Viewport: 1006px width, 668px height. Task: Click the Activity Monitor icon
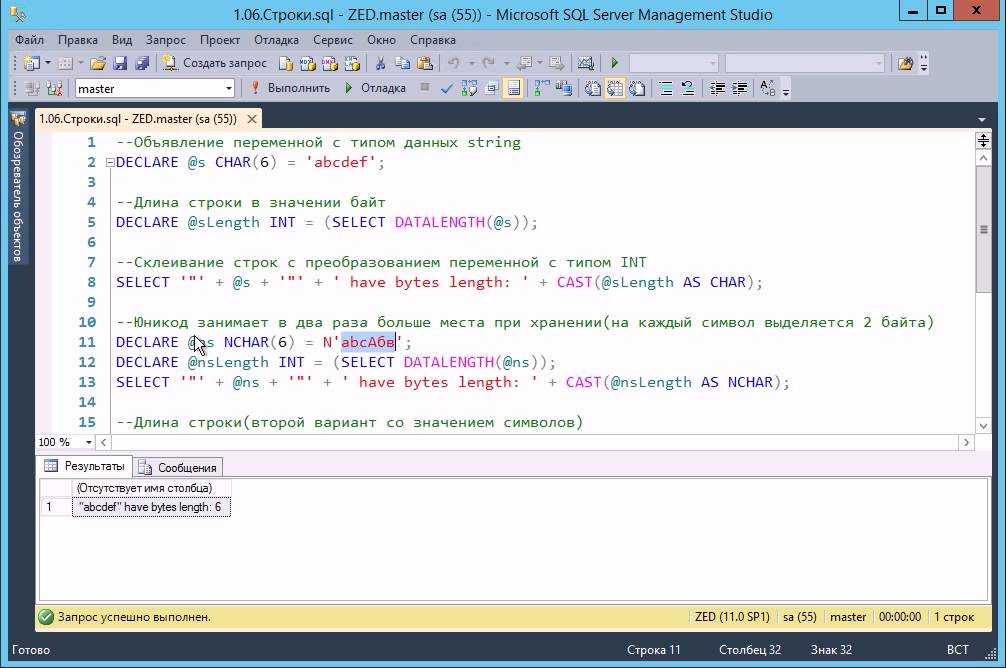tap(586, 64)
